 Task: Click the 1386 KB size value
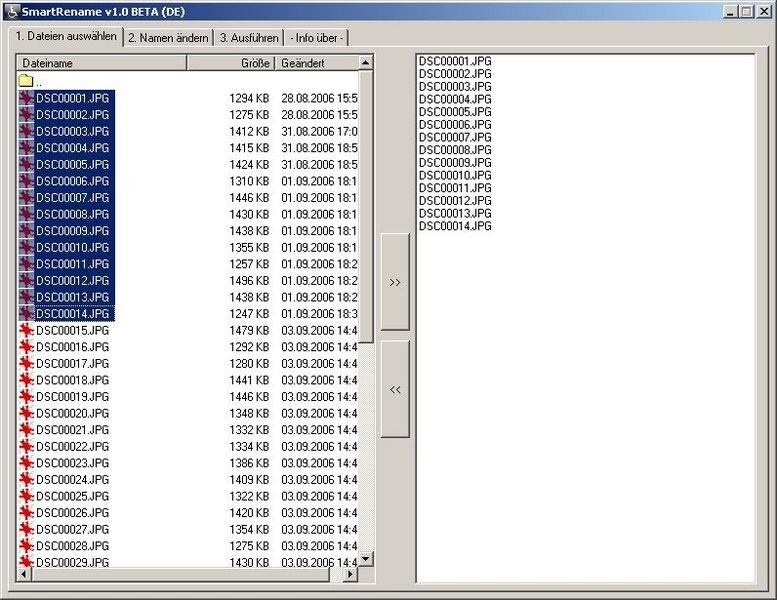(249, 463)
